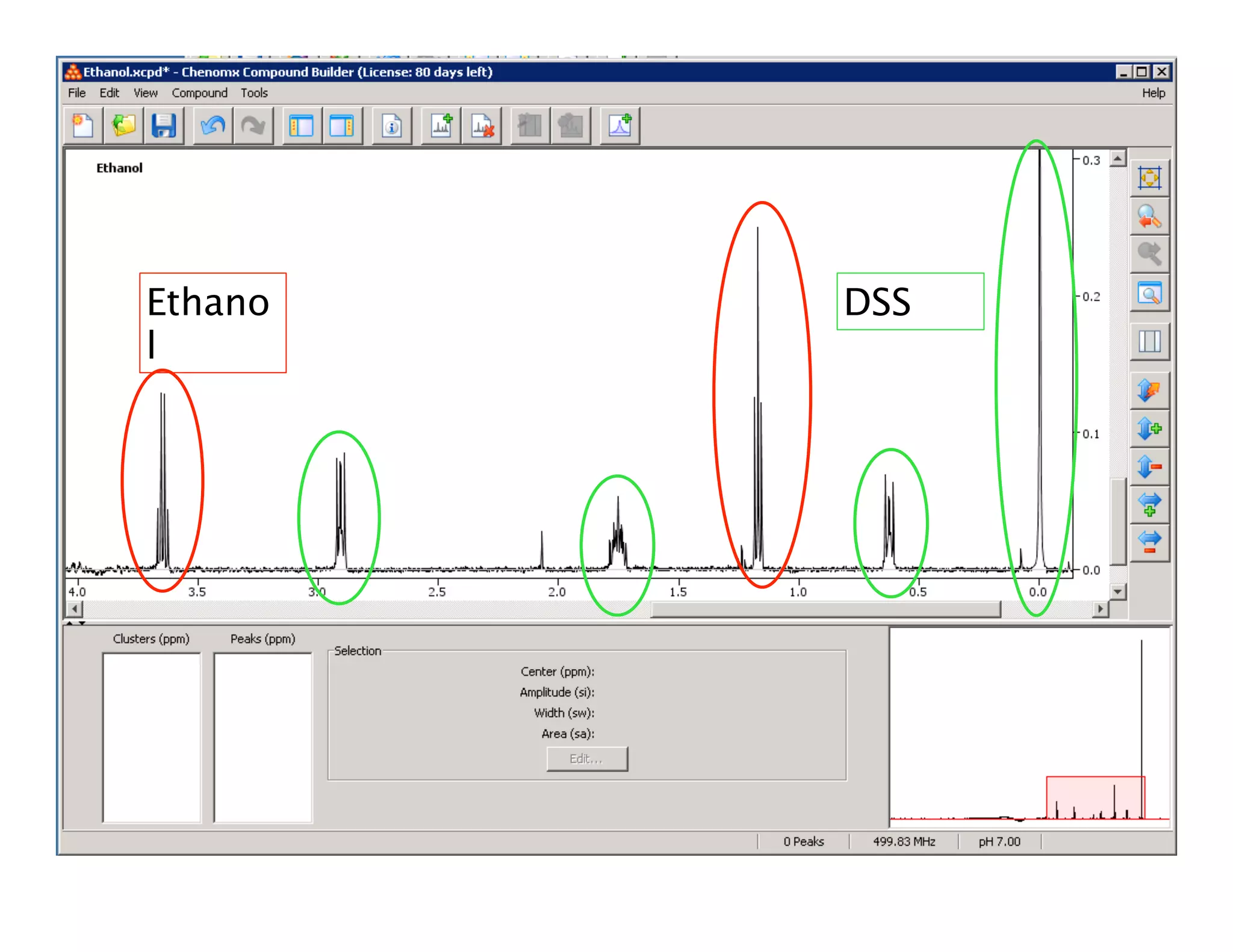Click the Add Peak icon
The image size is (1233, 952).
(x=620, y=126)
